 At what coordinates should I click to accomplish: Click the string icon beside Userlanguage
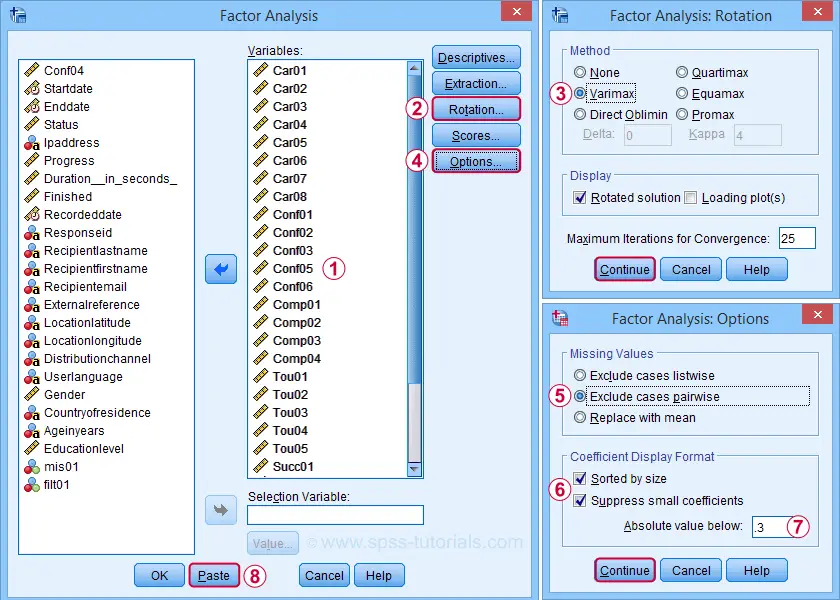click(x=32, y=377)
